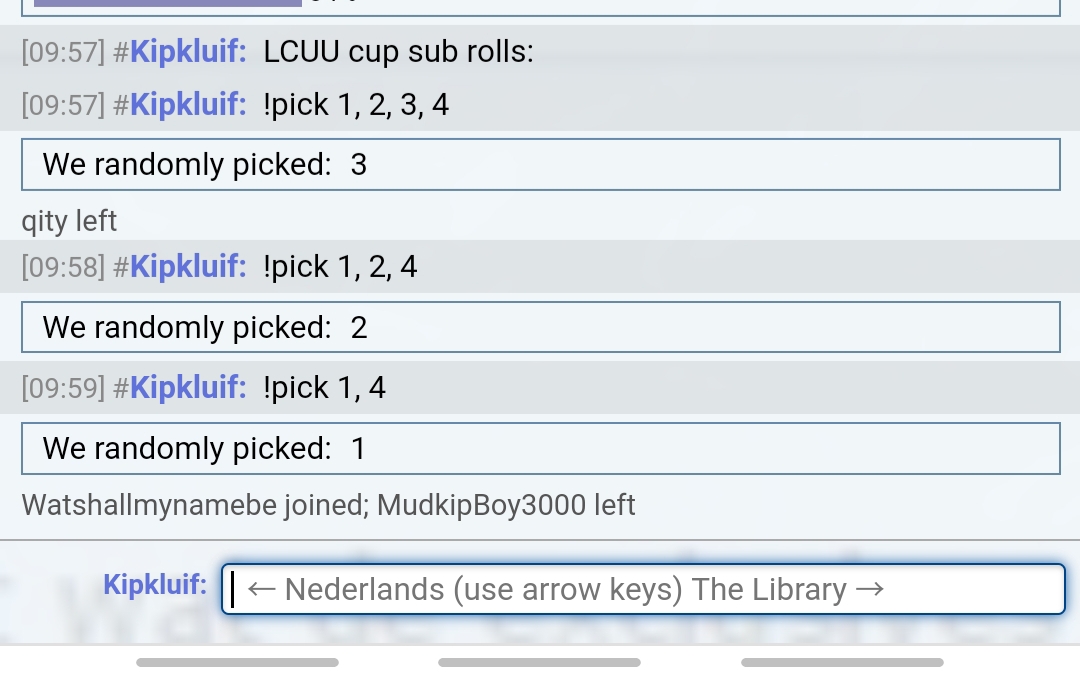Tap the [09:58] timestamp
This screenshot has width=1080, height=682.
pyautogui.click(x=63, y=267)
